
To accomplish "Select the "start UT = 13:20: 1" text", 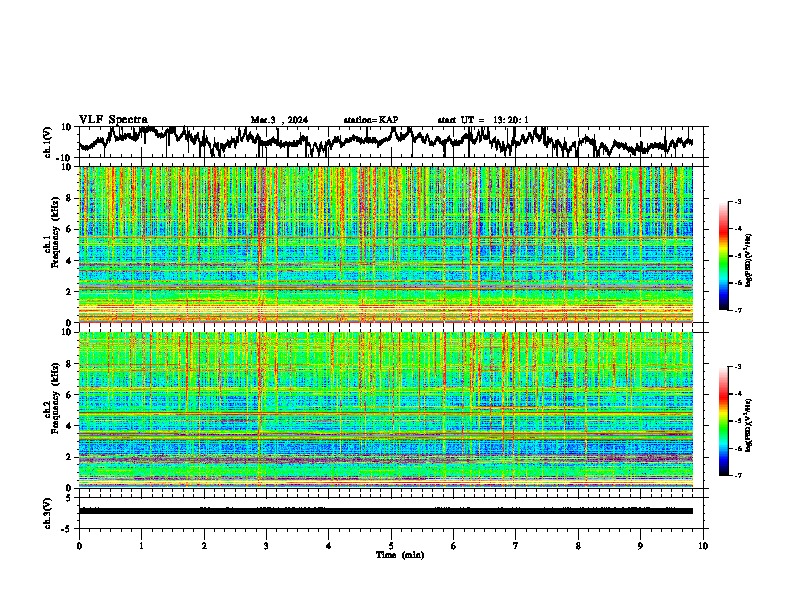I will tap(483, 120).
